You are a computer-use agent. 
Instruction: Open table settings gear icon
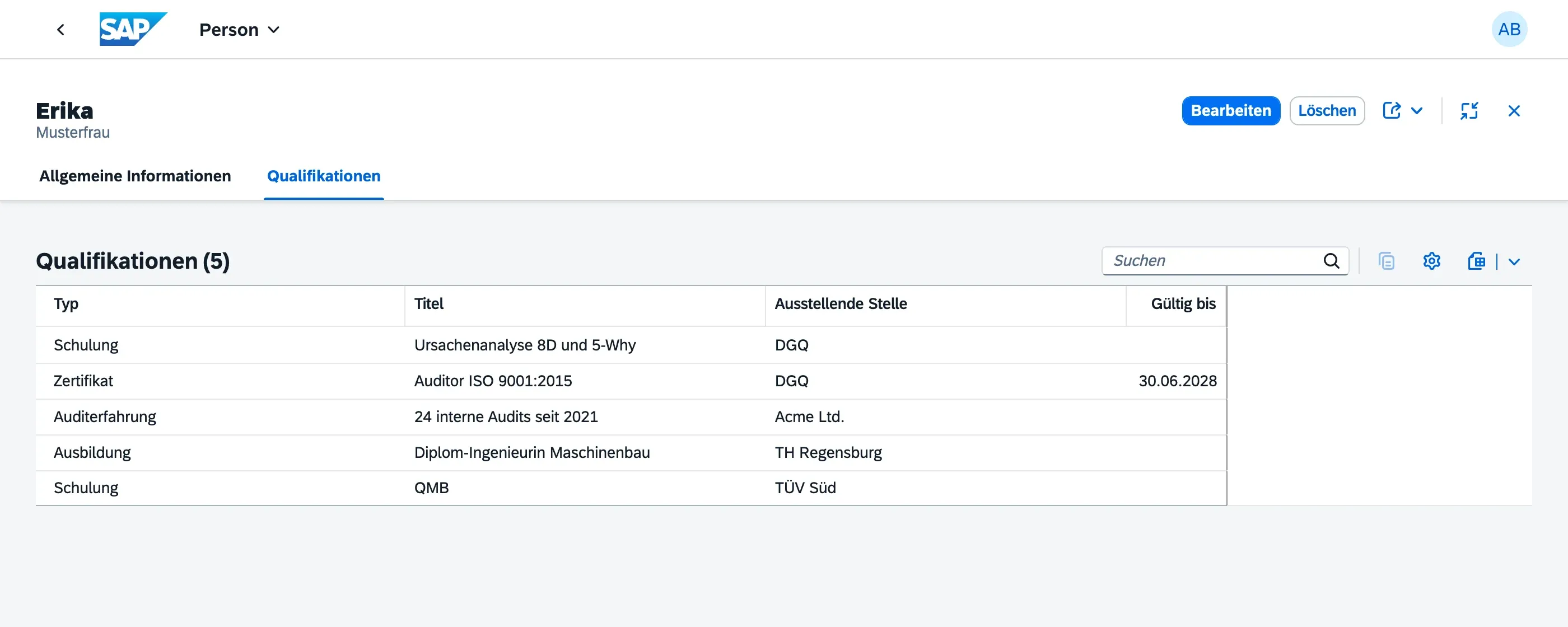(x=1432, y=260)
